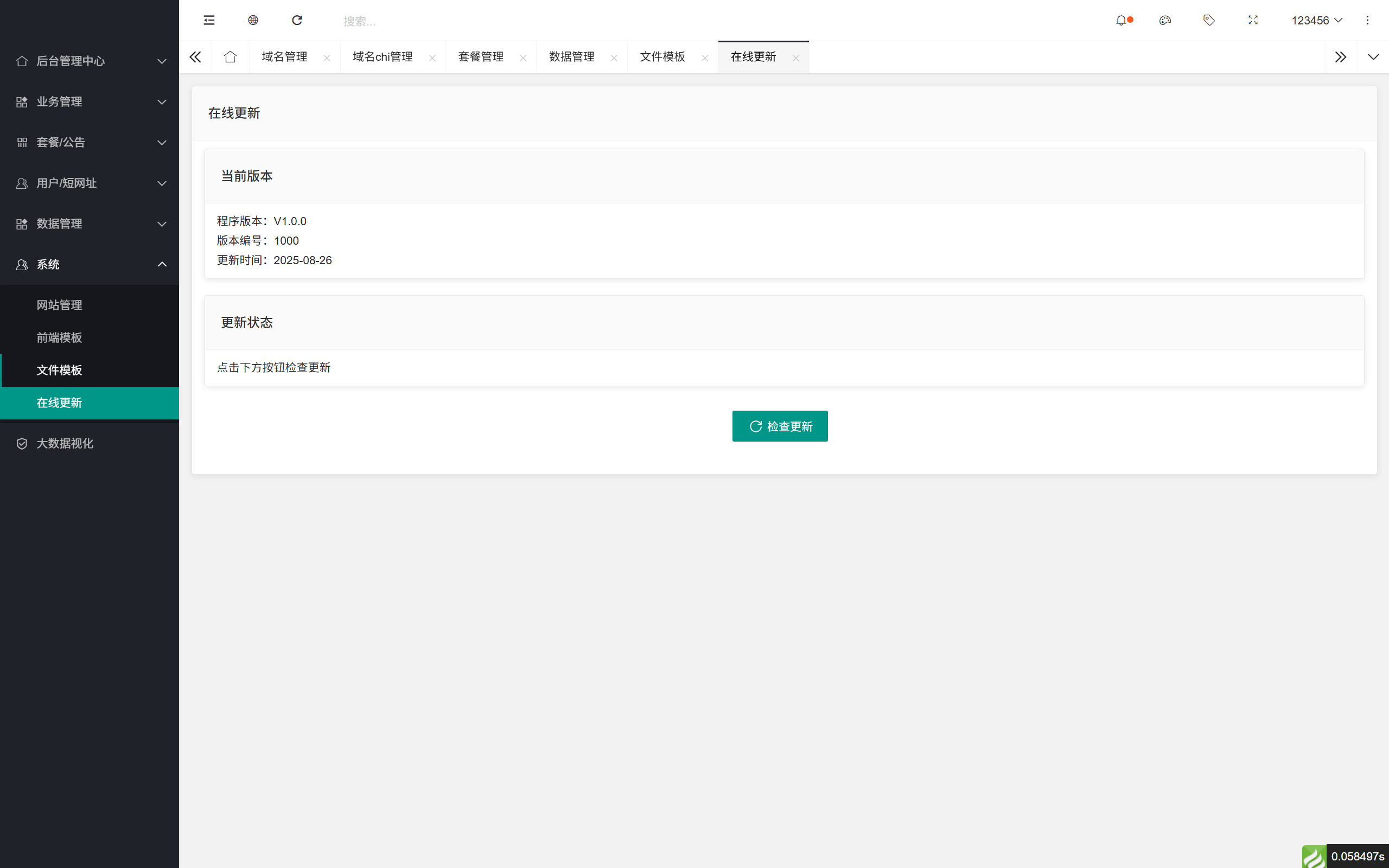The width and height of the screenshot is (1389, 868).
Task: Enter fullscreen via expand icon
Action: pos(1252,20)
